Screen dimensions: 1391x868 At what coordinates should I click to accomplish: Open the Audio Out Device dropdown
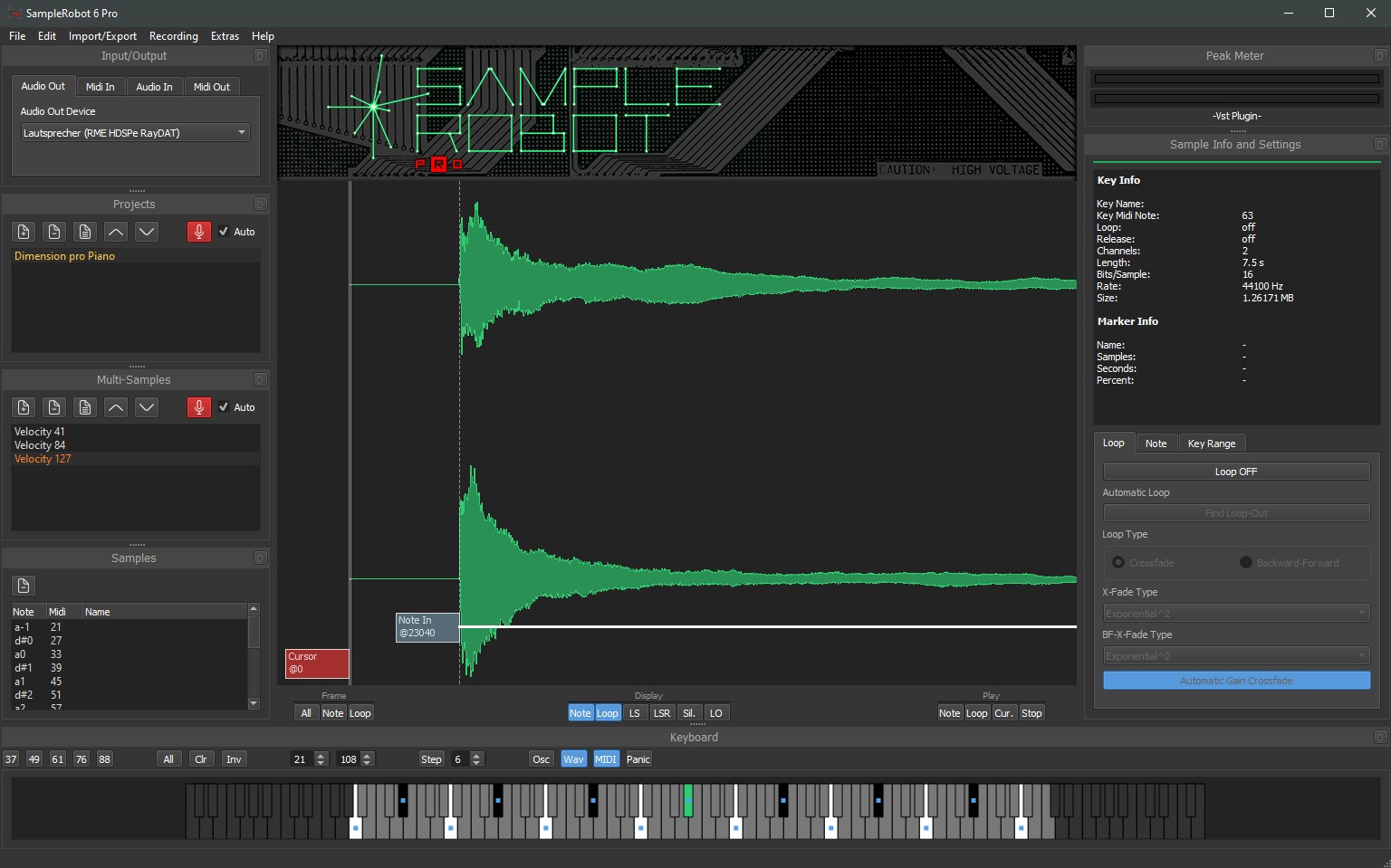pos(134,133)
